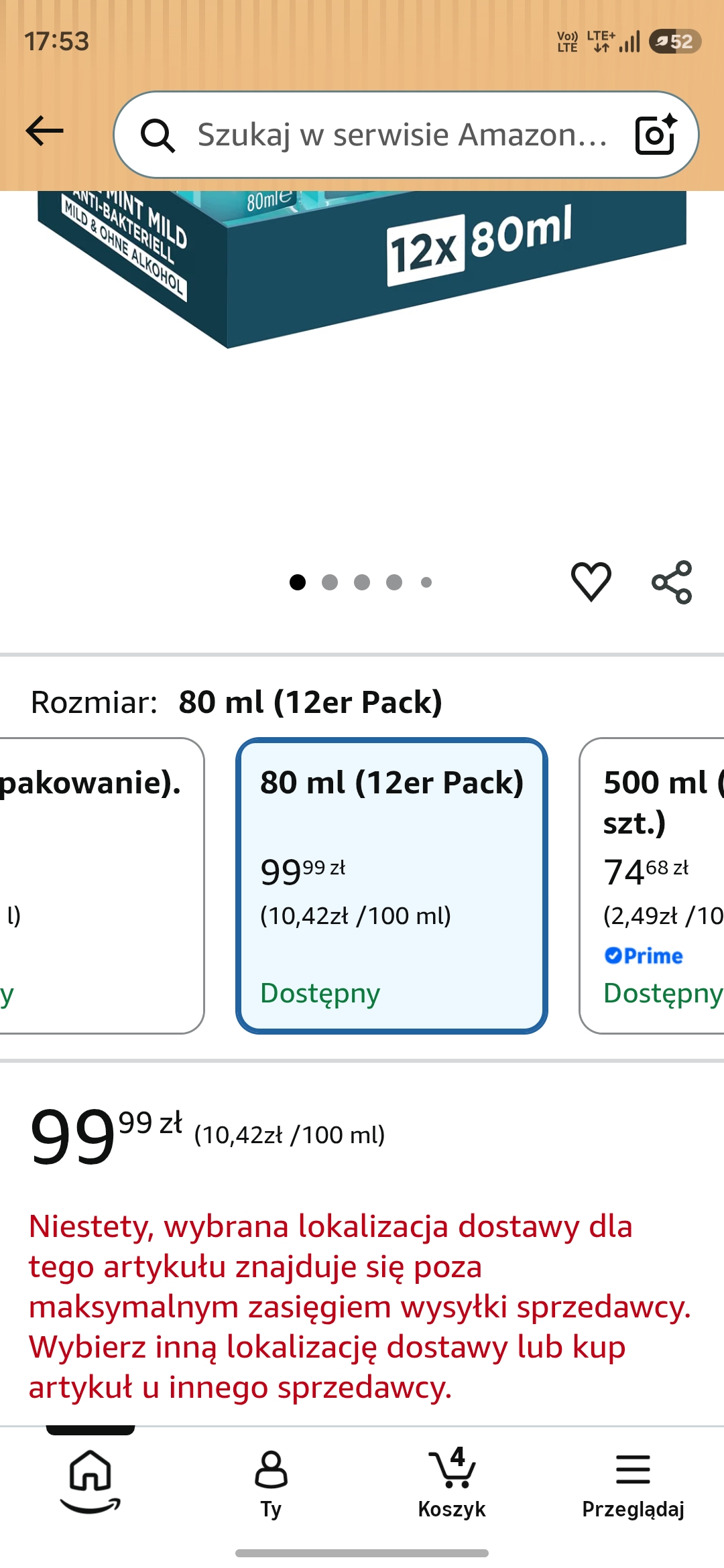The width and height of the screenshot is (724, 1568).
Task: Choose the partially visible opakowanie size option
Action: click(x=102, y=886)
